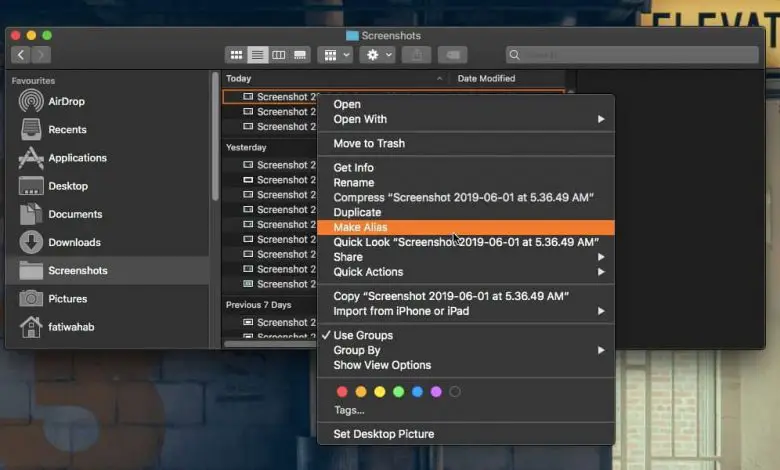The height and width of the screenshot is (470, 780).
Task: Expand the Share submenu
Action: coord(466,257)
